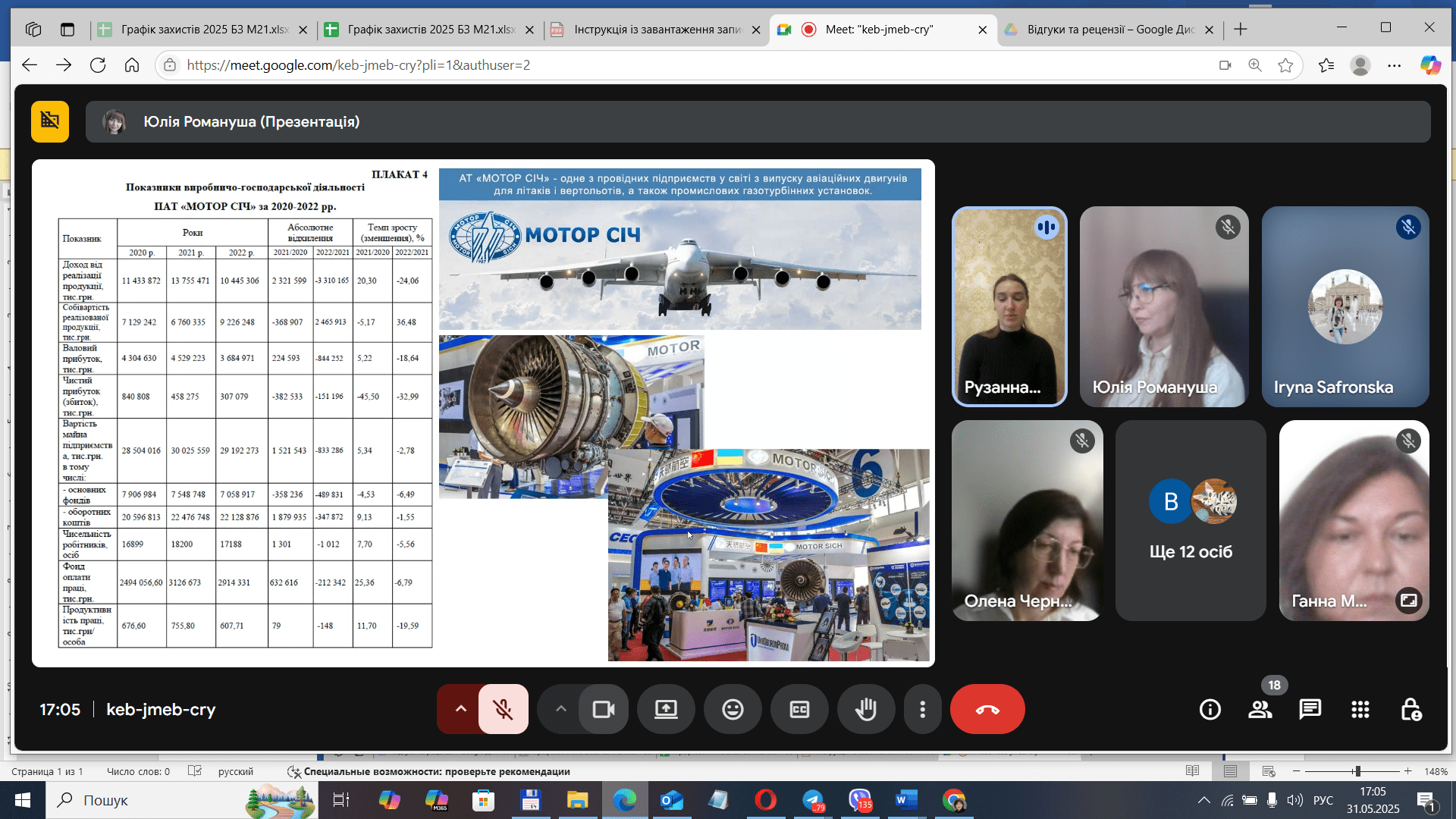Go forward in browser history
Viewport: 1456px width, 819px height.
64,65
